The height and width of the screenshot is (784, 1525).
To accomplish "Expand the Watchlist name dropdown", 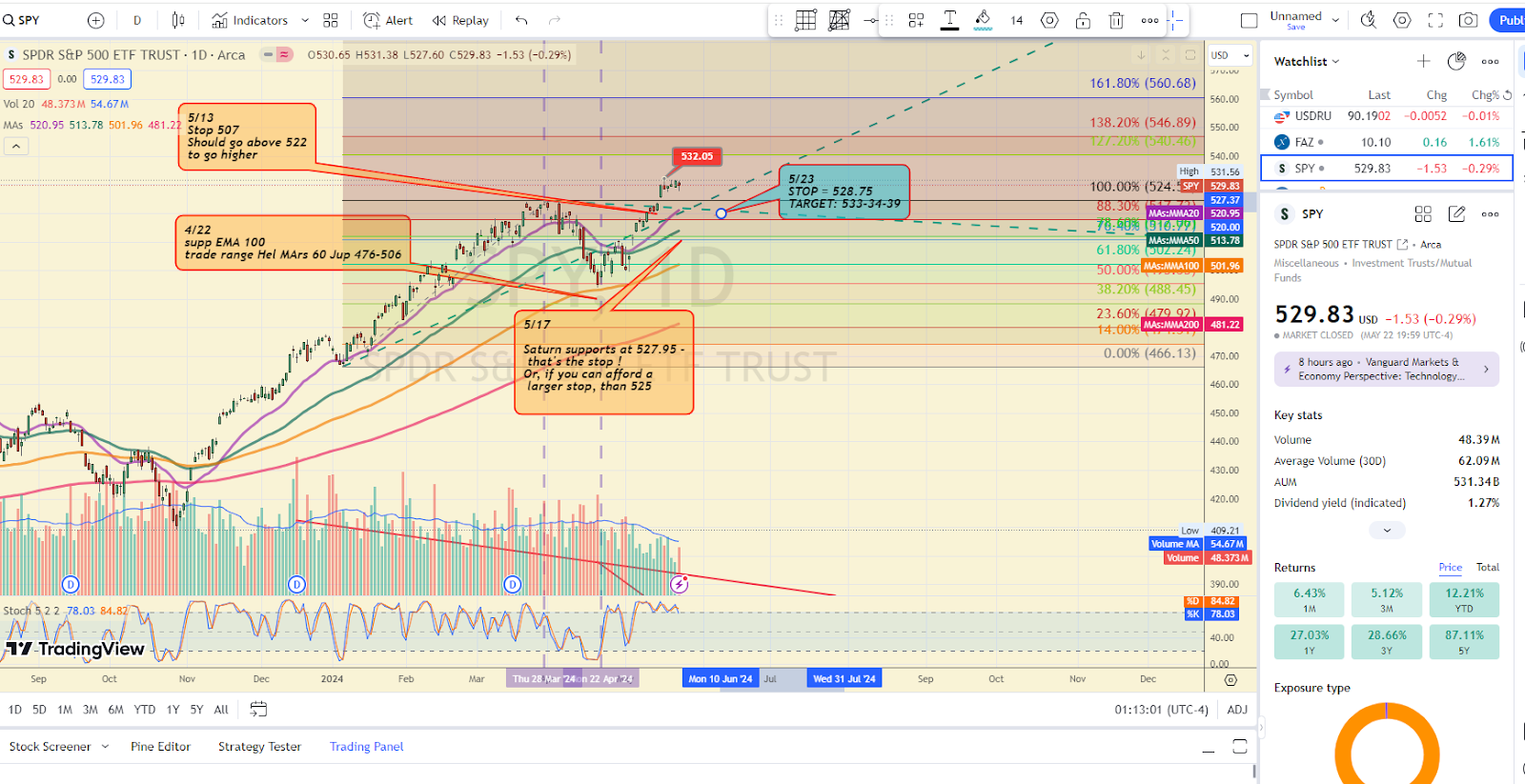I will (x=1307, y=61).
